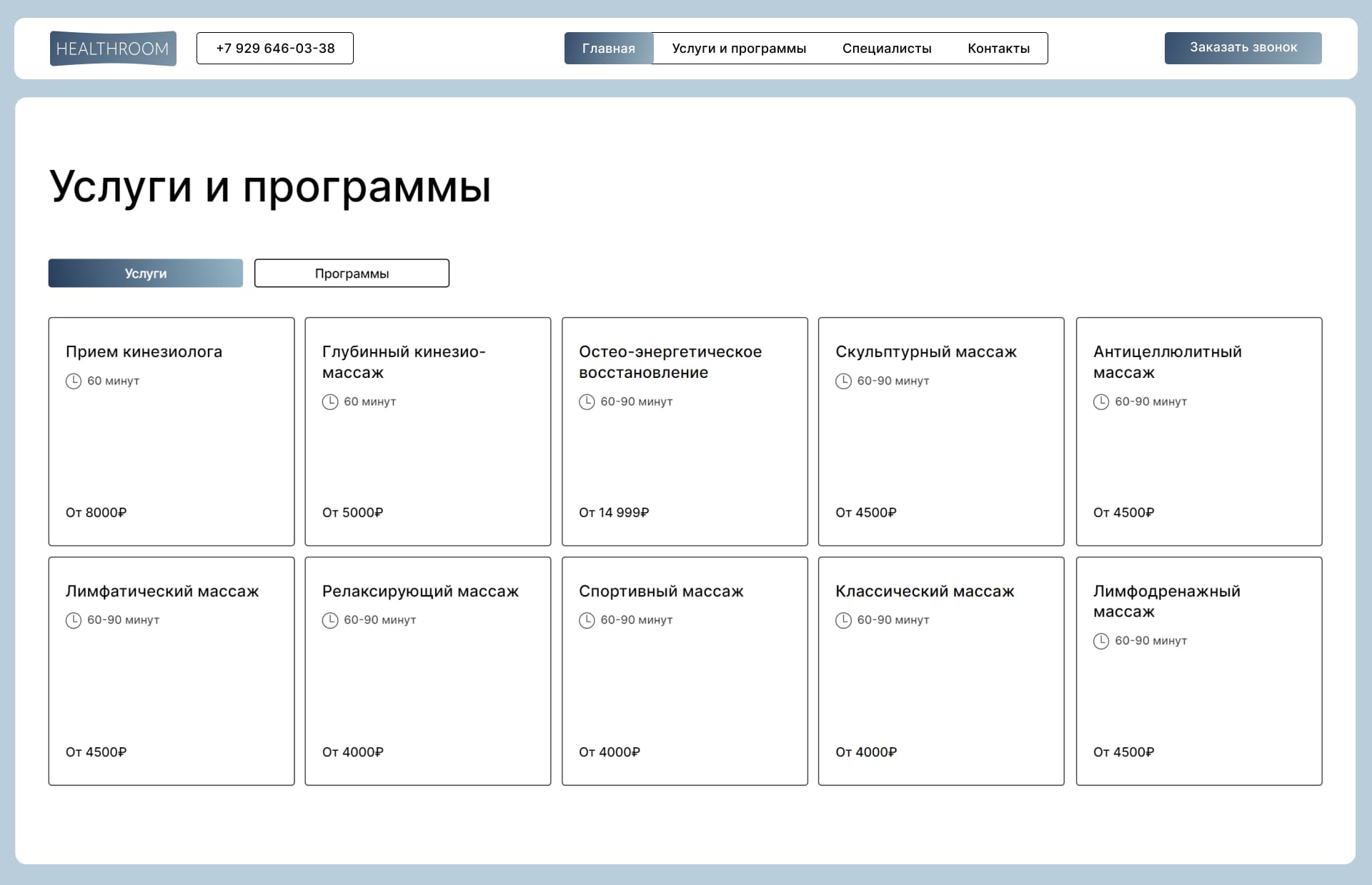Screen dimensions: 1372x885
Task: Click phone number +7 929 646-03-38
Action: [x=275, y=49]
